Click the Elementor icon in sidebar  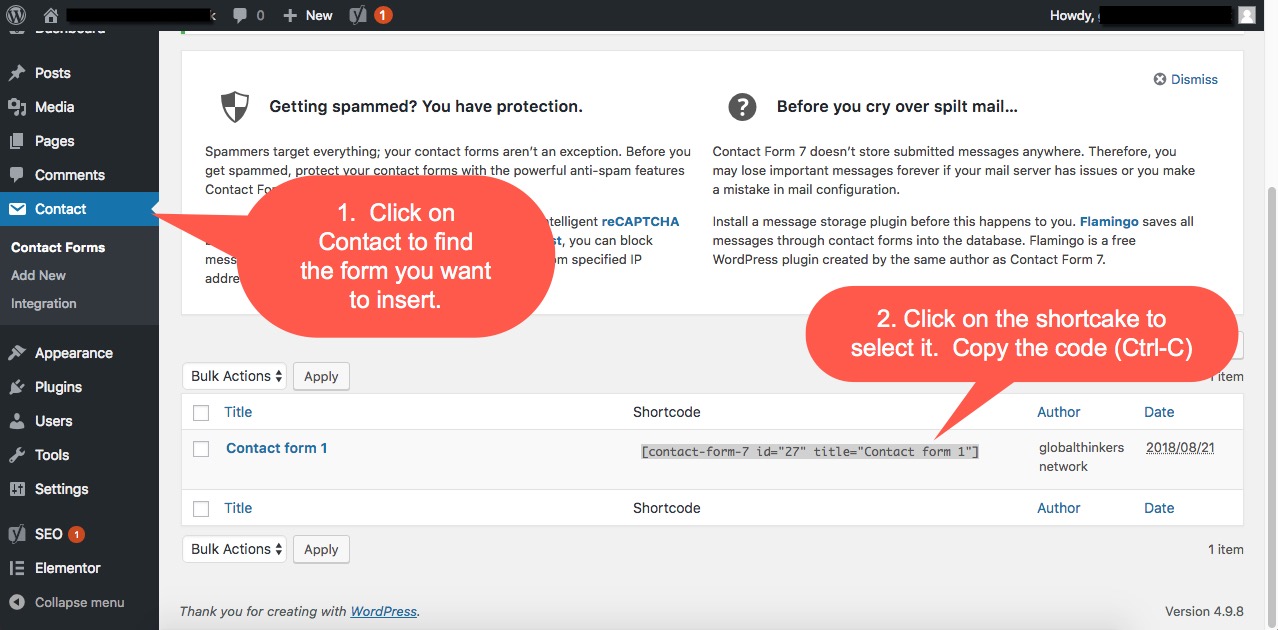coord(16,568)
